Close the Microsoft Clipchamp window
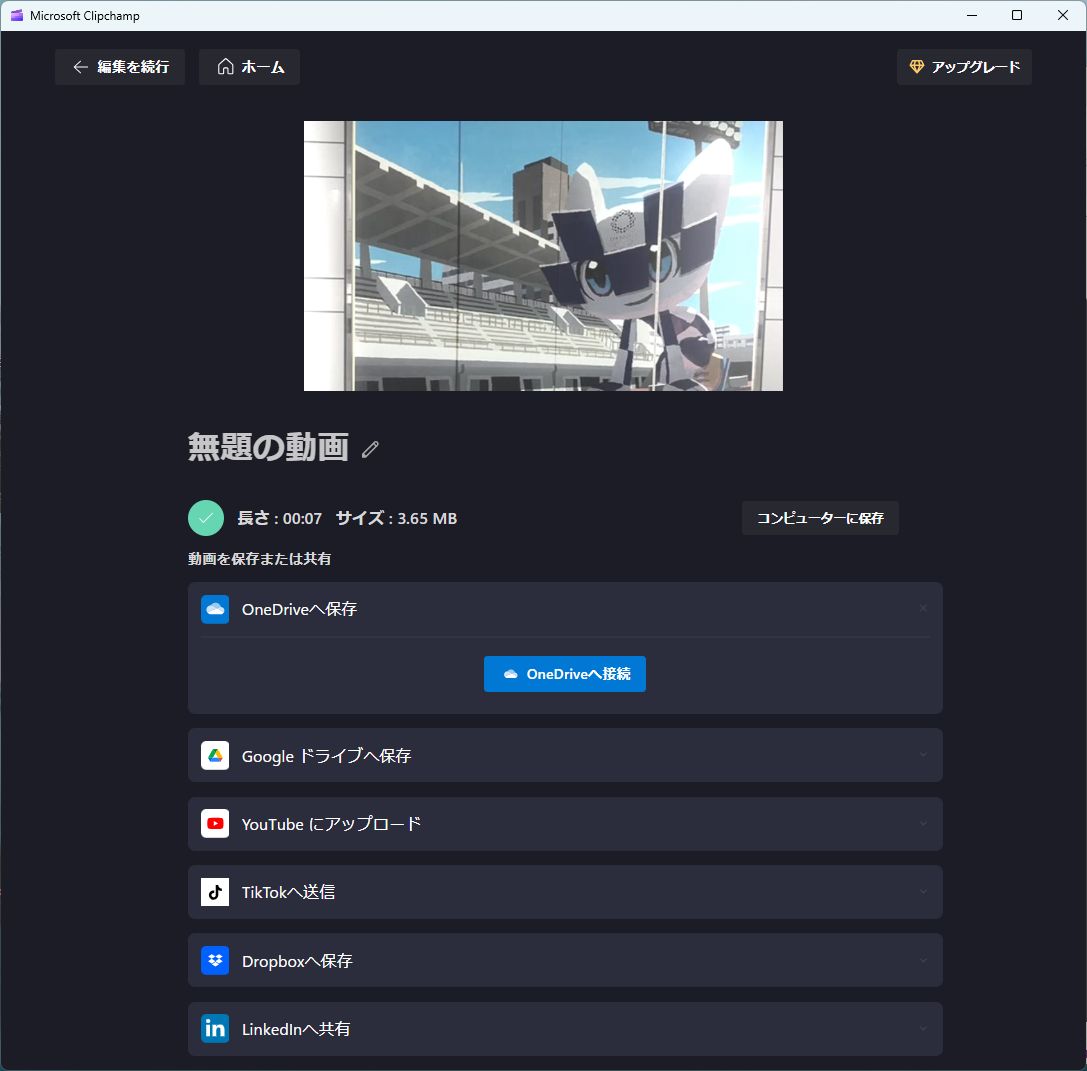The image size is (1087, 1071). click(1063, 15)
